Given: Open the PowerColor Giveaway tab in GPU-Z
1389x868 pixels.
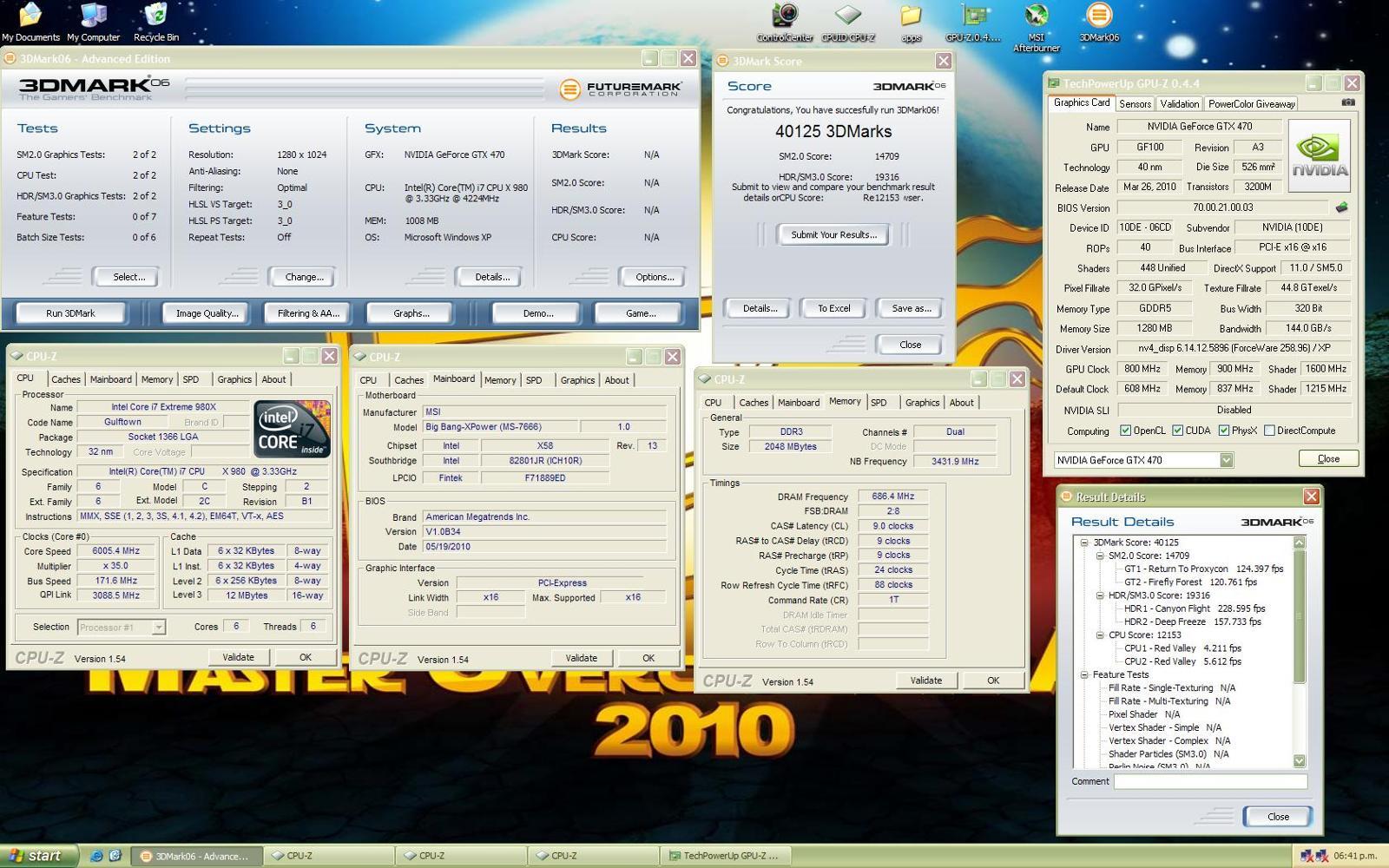Looking at the screenshot, I should coord(1251,103).
